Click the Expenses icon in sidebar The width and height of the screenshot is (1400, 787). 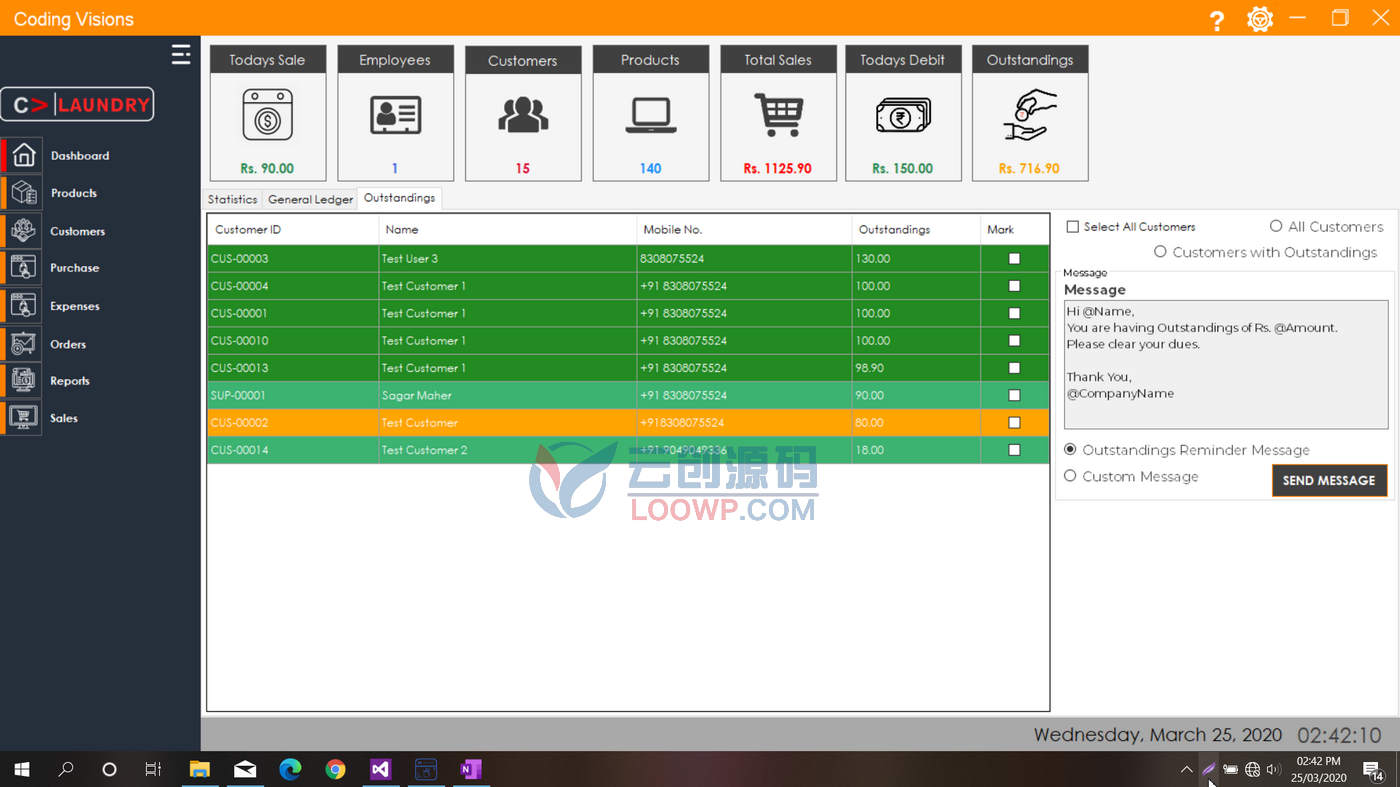click(24, 306)
